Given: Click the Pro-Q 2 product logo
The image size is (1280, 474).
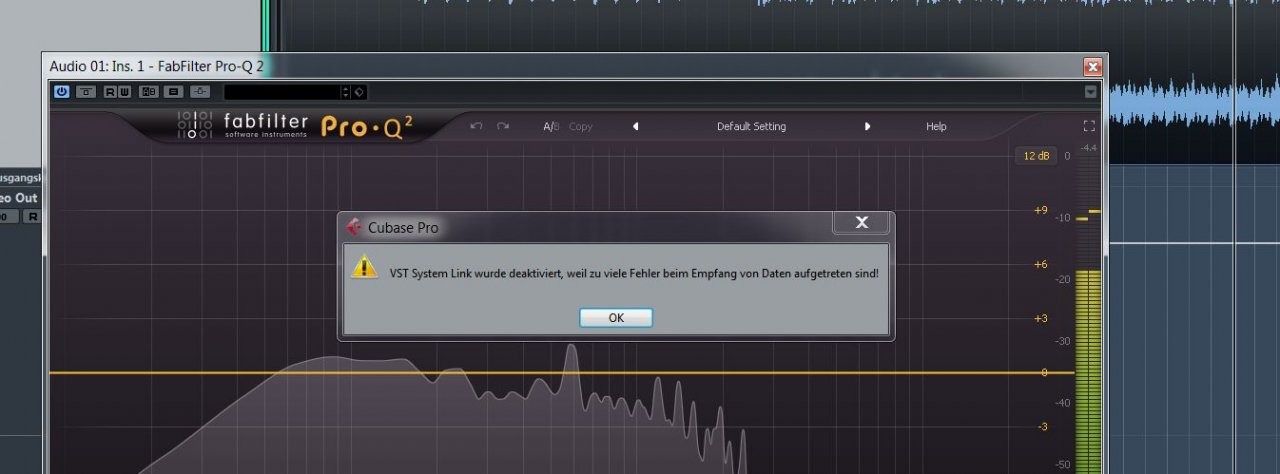Looking at the screenshot, I should pos(366,126).
